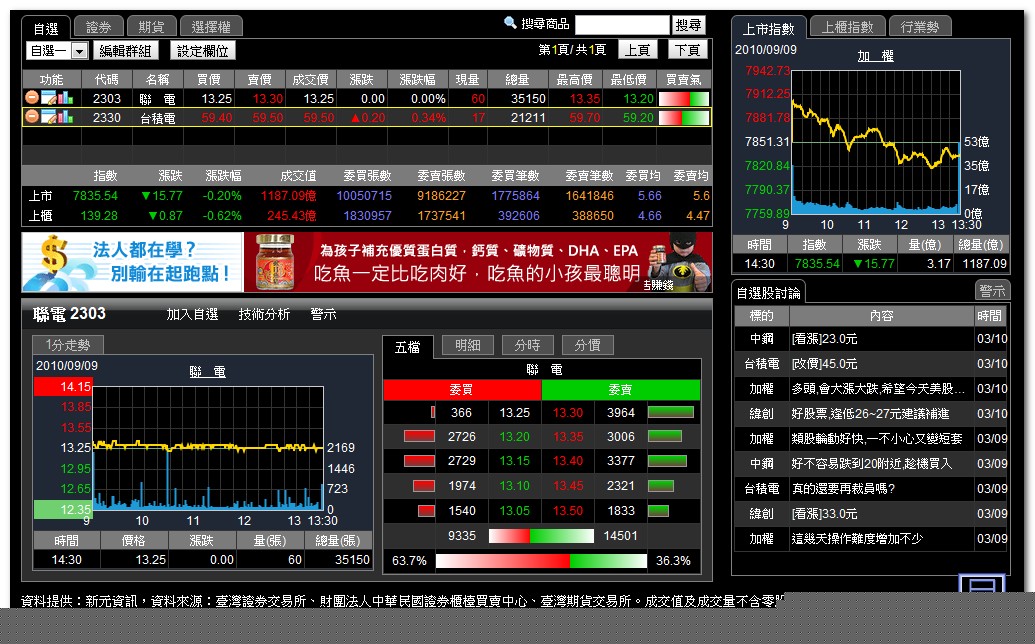Click the magnifier icon beside 搜尋商品

coord(510,23)
